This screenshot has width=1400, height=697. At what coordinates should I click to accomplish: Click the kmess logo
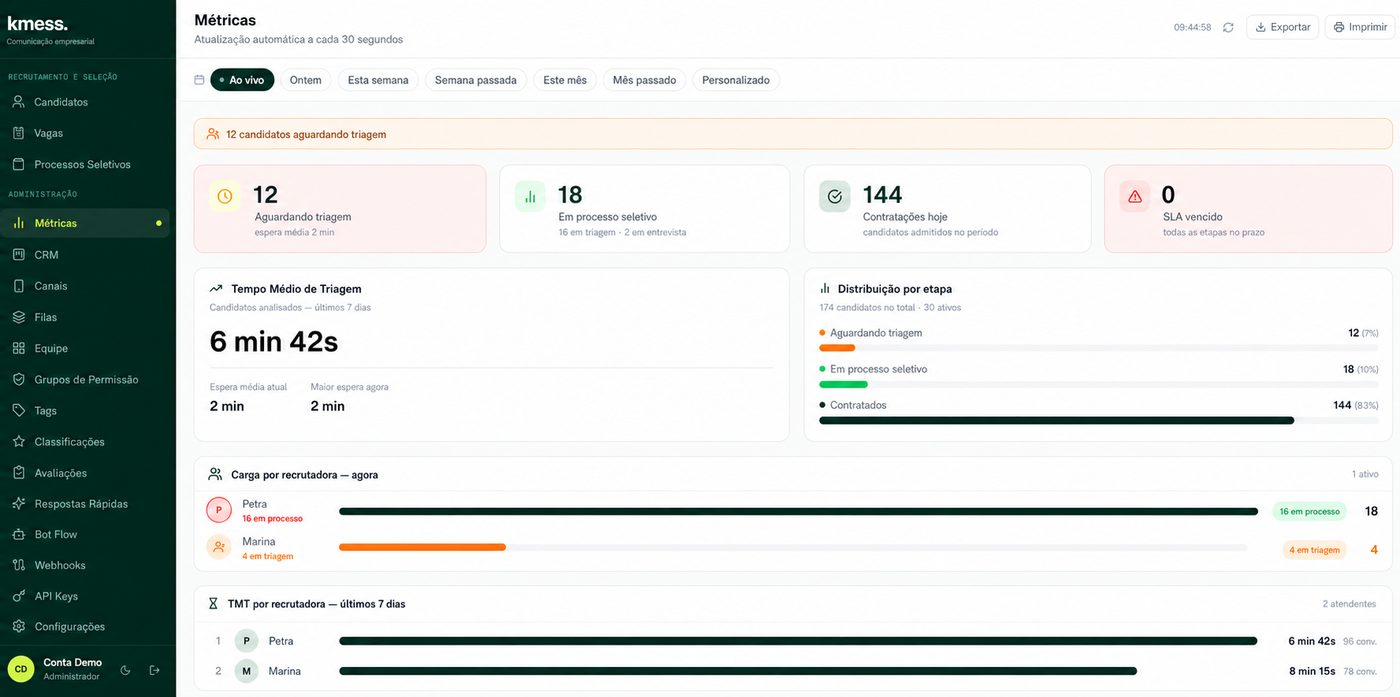click(x=38, y=24)
